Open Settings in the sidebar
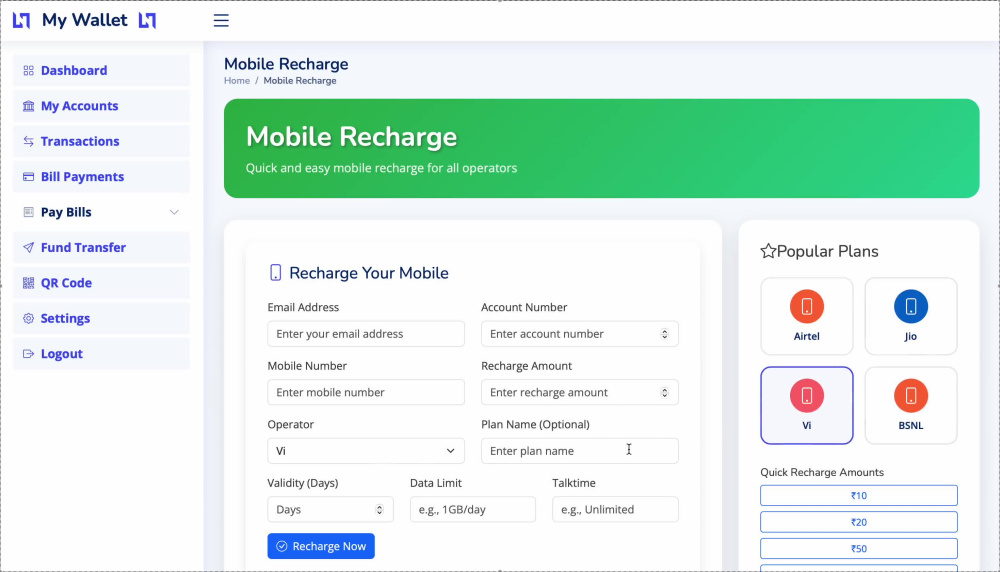 pyautogui.click(x=101, y=318)
